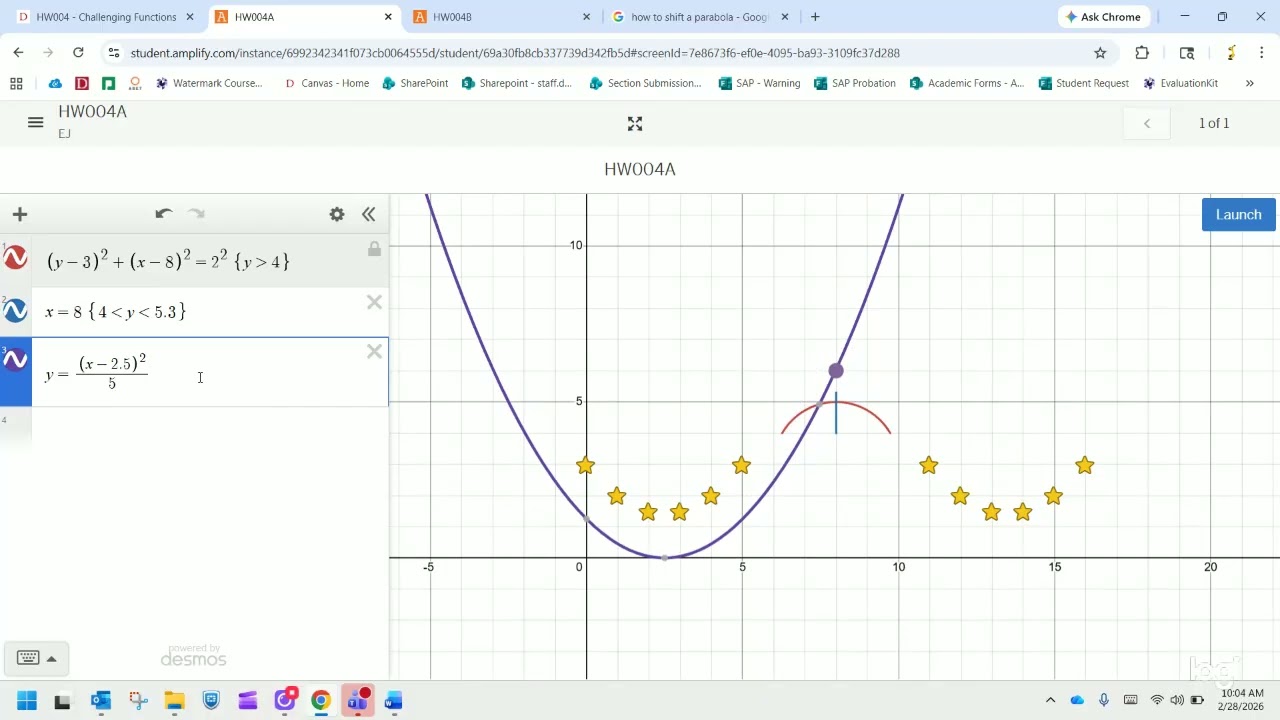Expand the keypad caret arrow
Image resolution: width=1280 pixels, height=720 pixels.
tap(52, 658)
